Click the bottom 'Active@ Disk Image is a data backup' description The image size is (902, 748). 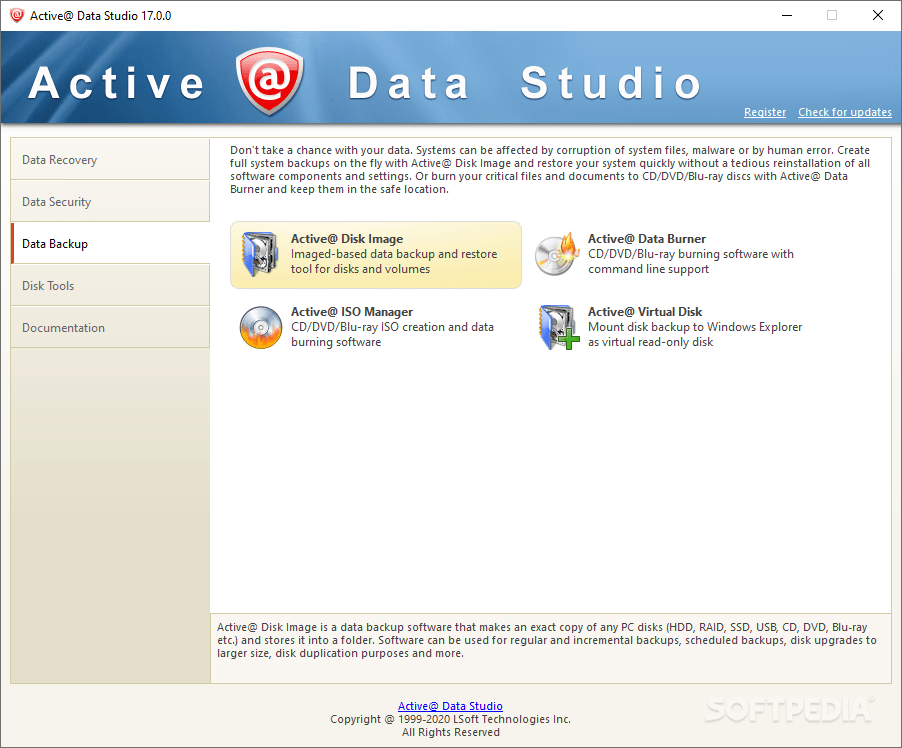546,640
